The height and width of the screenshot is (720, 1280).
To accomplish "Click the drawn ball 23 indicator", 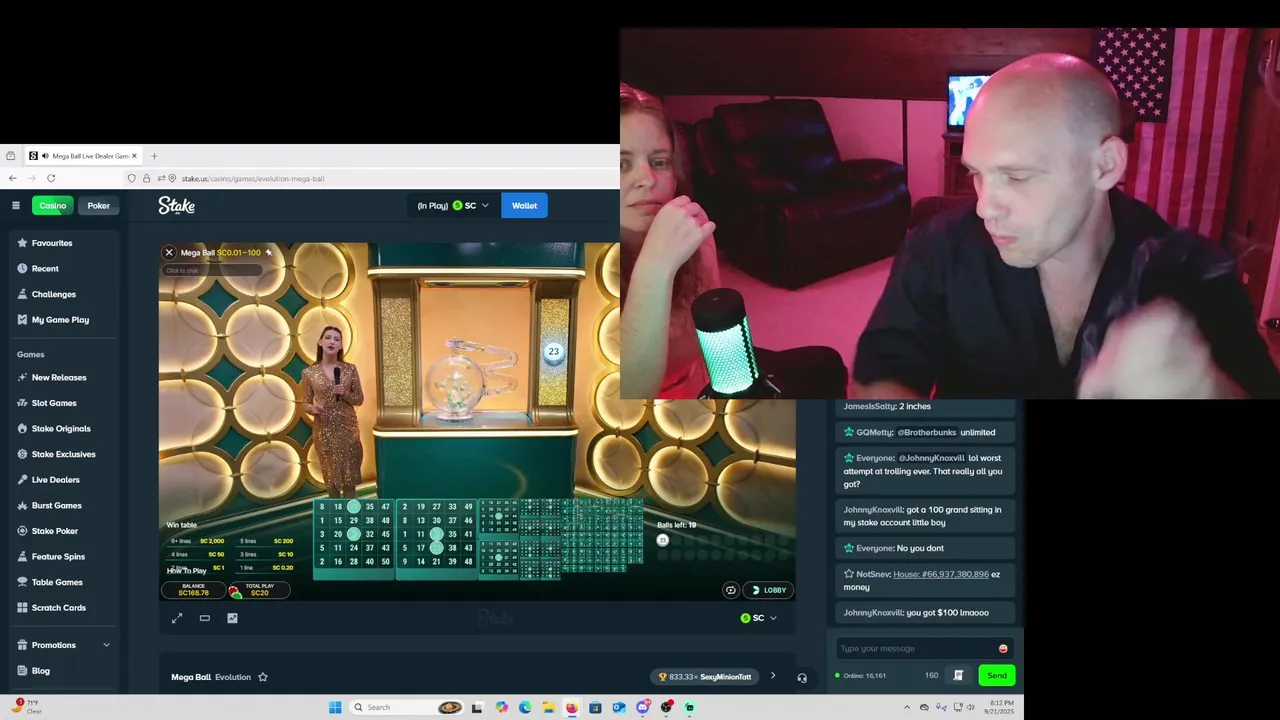I will tap(553, 351).
